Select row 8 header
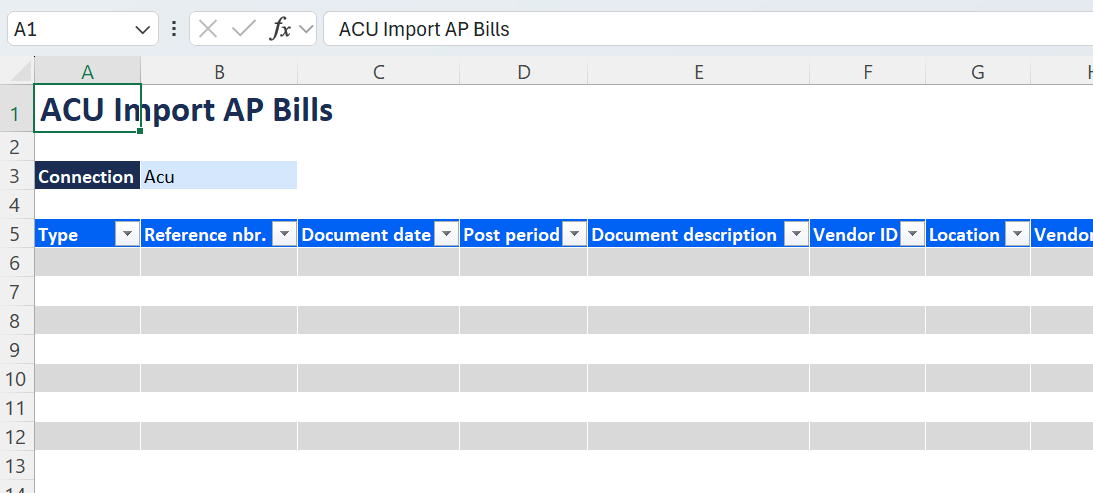Viewport: 1093px width, 493px height. coord(16,321)
